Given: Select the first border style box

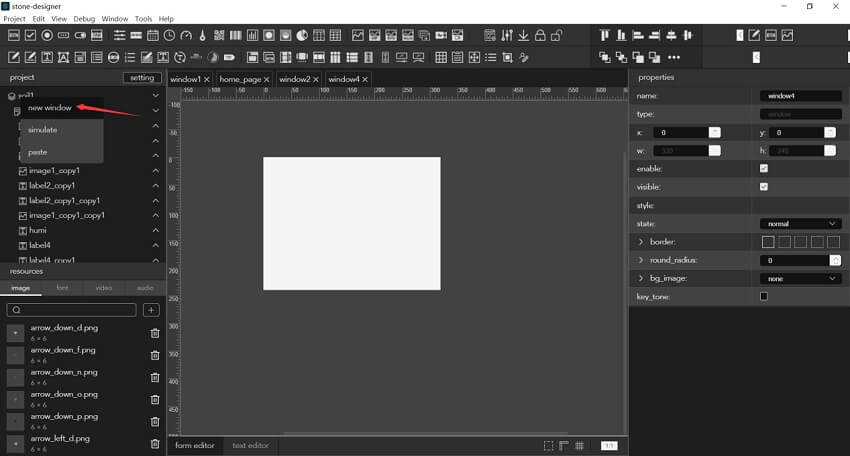Looking at the screenshot, I should point(768,242).
